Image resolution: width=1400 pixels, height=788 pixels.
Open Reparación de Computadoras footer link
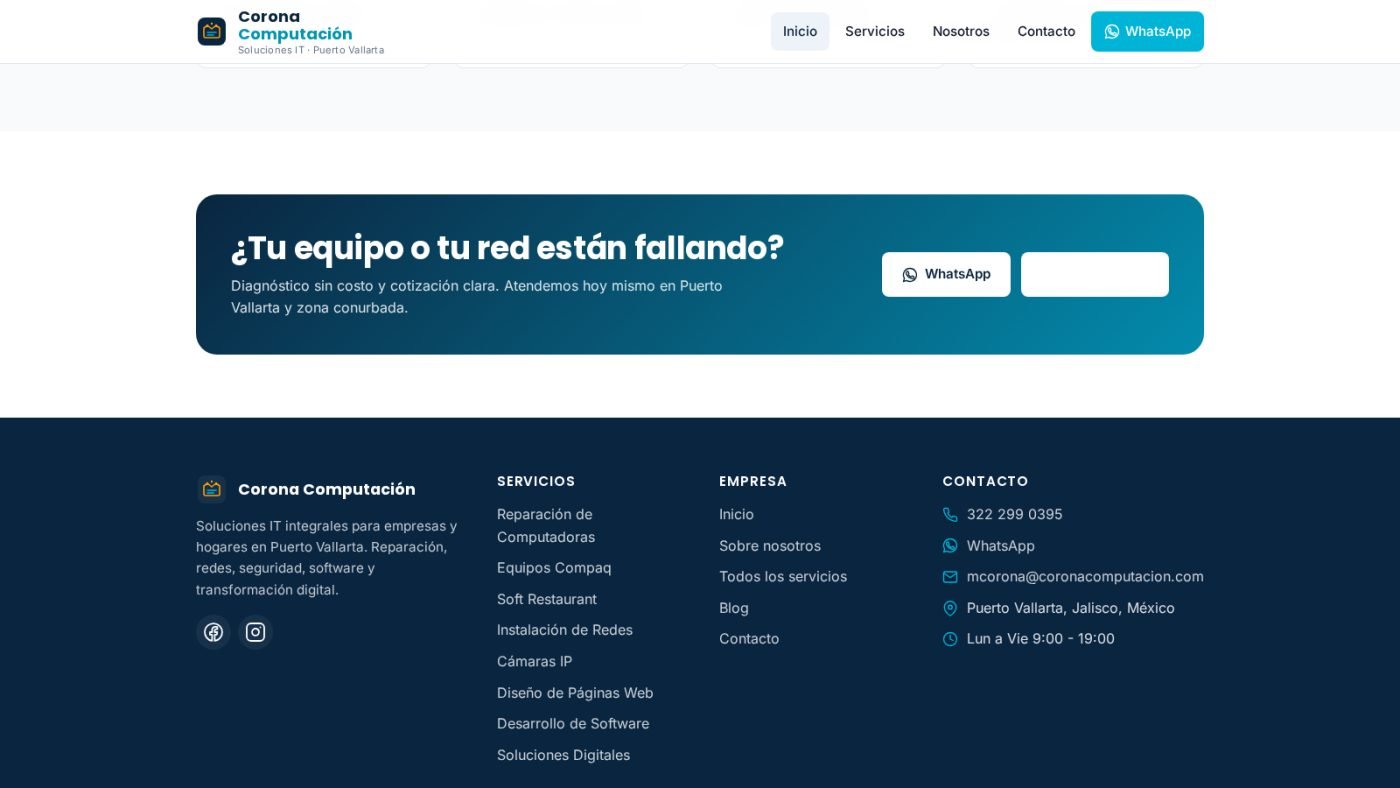point(546,526)
